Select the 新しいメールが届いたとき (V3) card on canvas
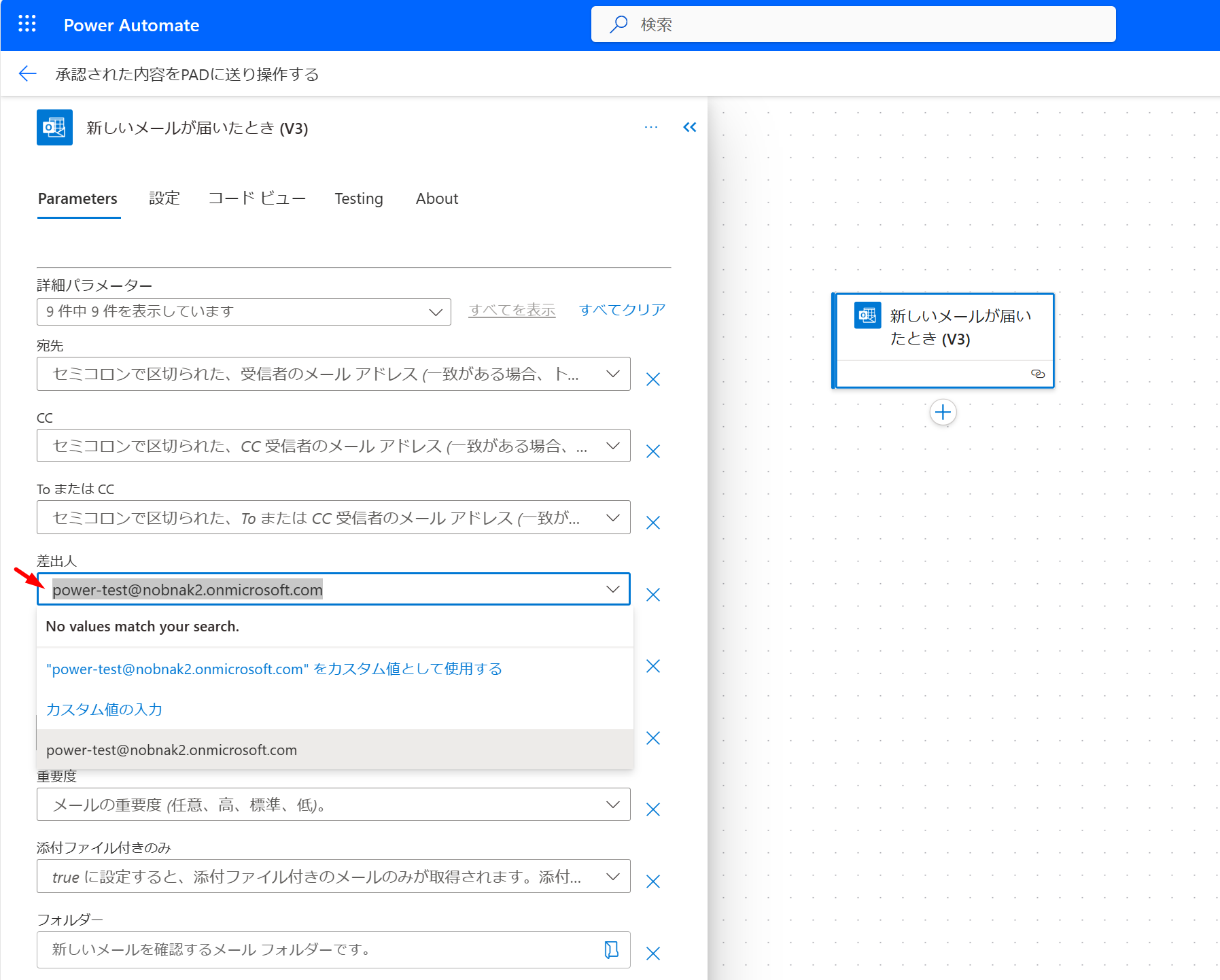Screen dimensions: 1220x980 tap(943, 340)
